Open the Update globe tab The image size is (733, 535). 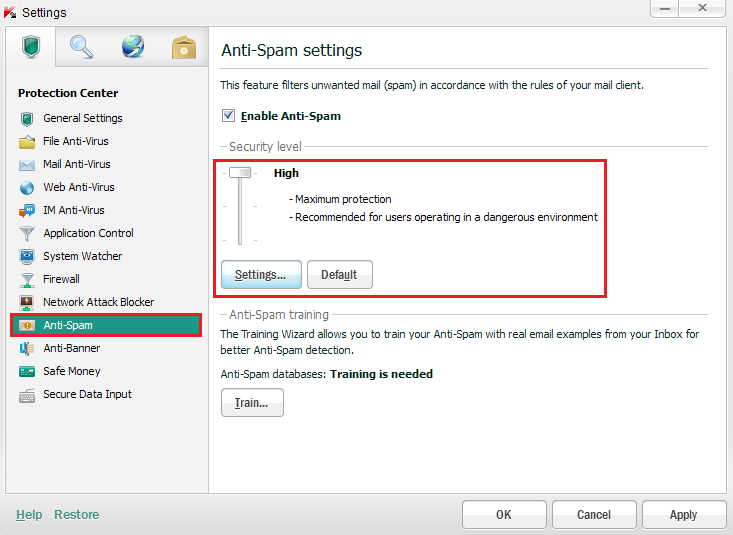click(x=133, y=47)
